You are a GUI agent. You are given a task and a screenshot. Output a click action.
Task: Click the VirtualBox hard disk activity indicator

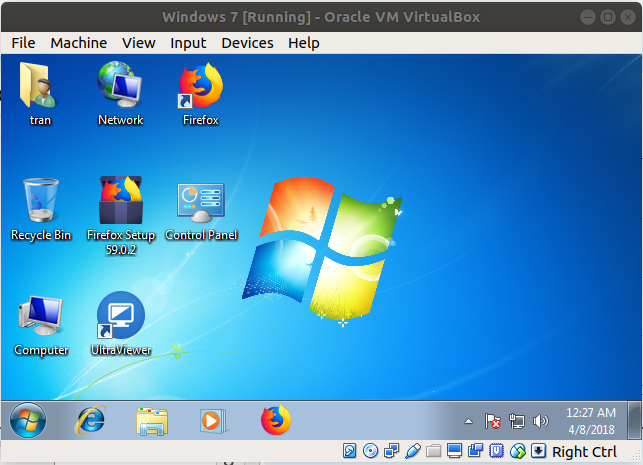pyautogui.click(x=349, y=451)
